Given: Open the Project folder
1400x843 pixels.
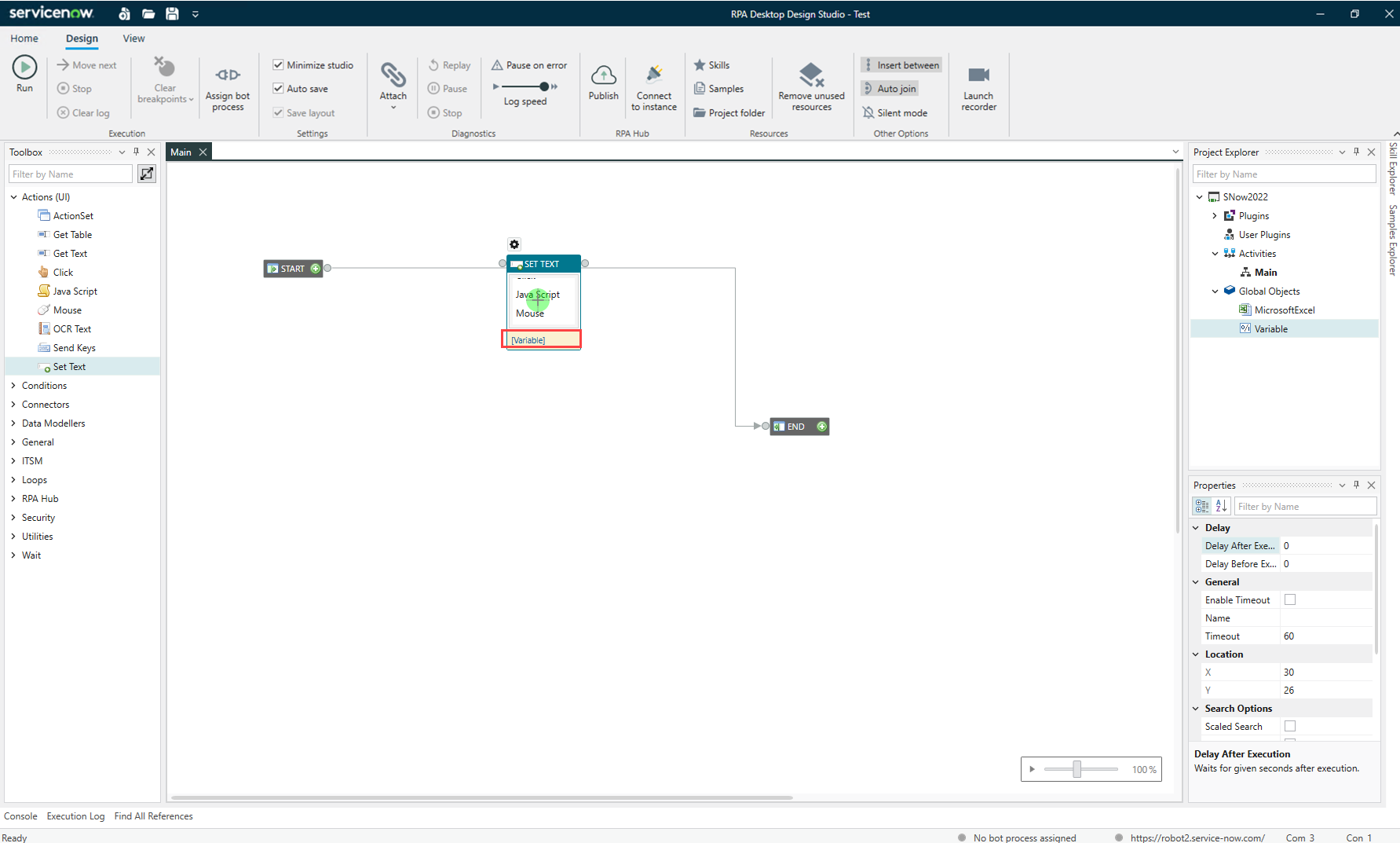Looking at the screenshot, I should tap(729, 113).
